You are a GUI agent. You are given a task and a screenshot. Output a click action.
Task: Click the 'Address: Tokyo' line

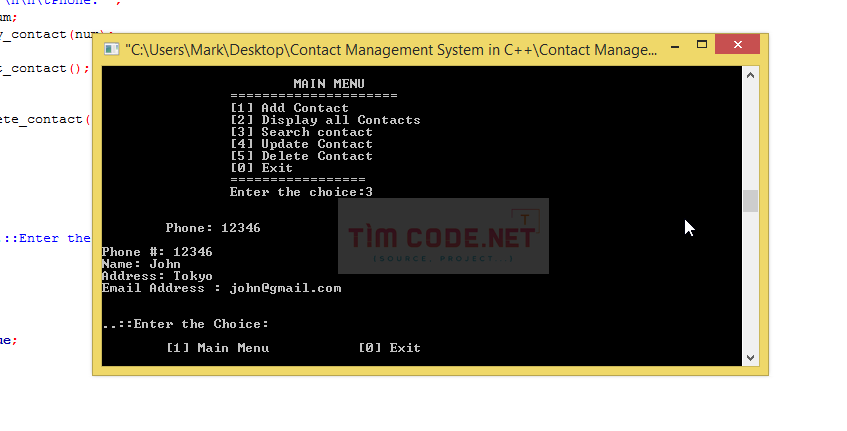pos(157,276)
